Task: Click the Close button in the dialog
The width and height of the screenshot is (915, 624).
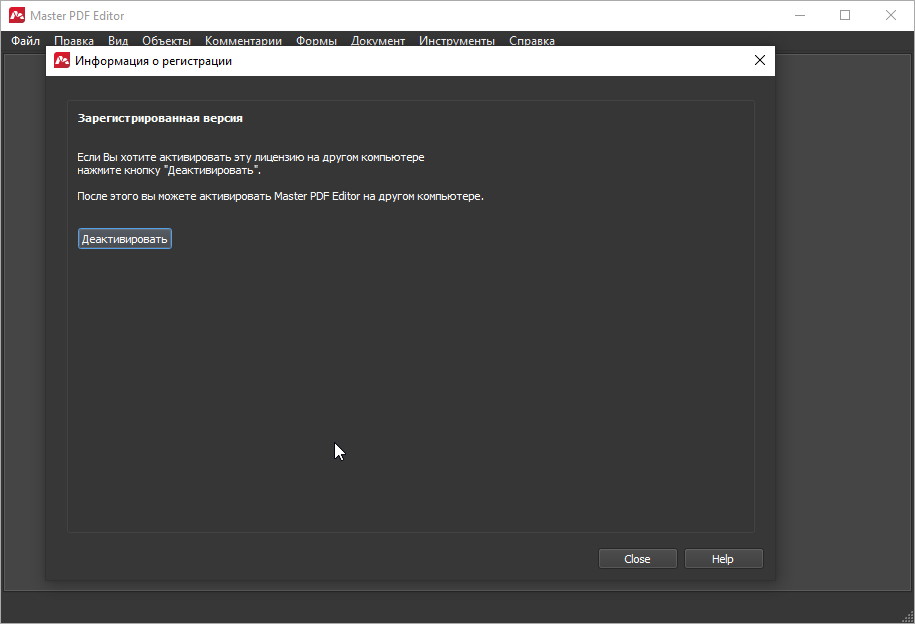Action: point(637,559)
